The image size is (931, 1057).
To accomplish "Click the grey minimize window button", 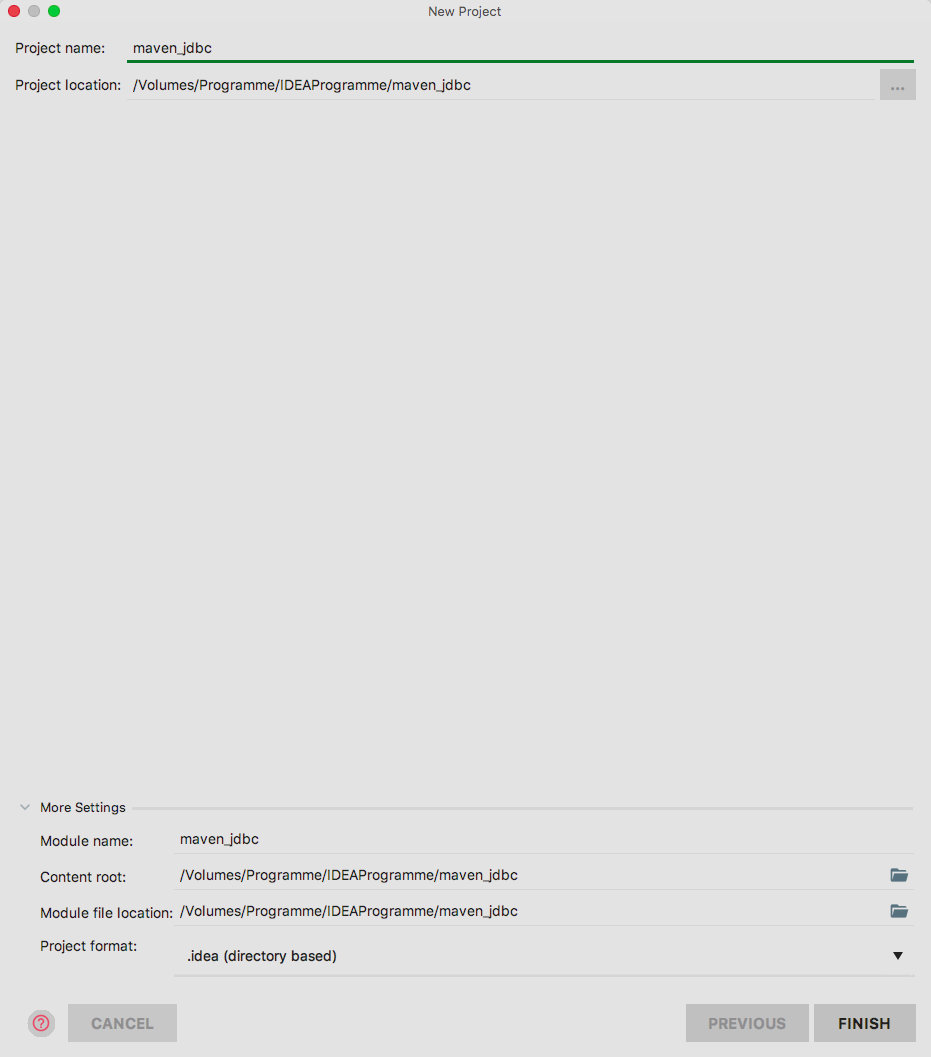I will point(34,11).
